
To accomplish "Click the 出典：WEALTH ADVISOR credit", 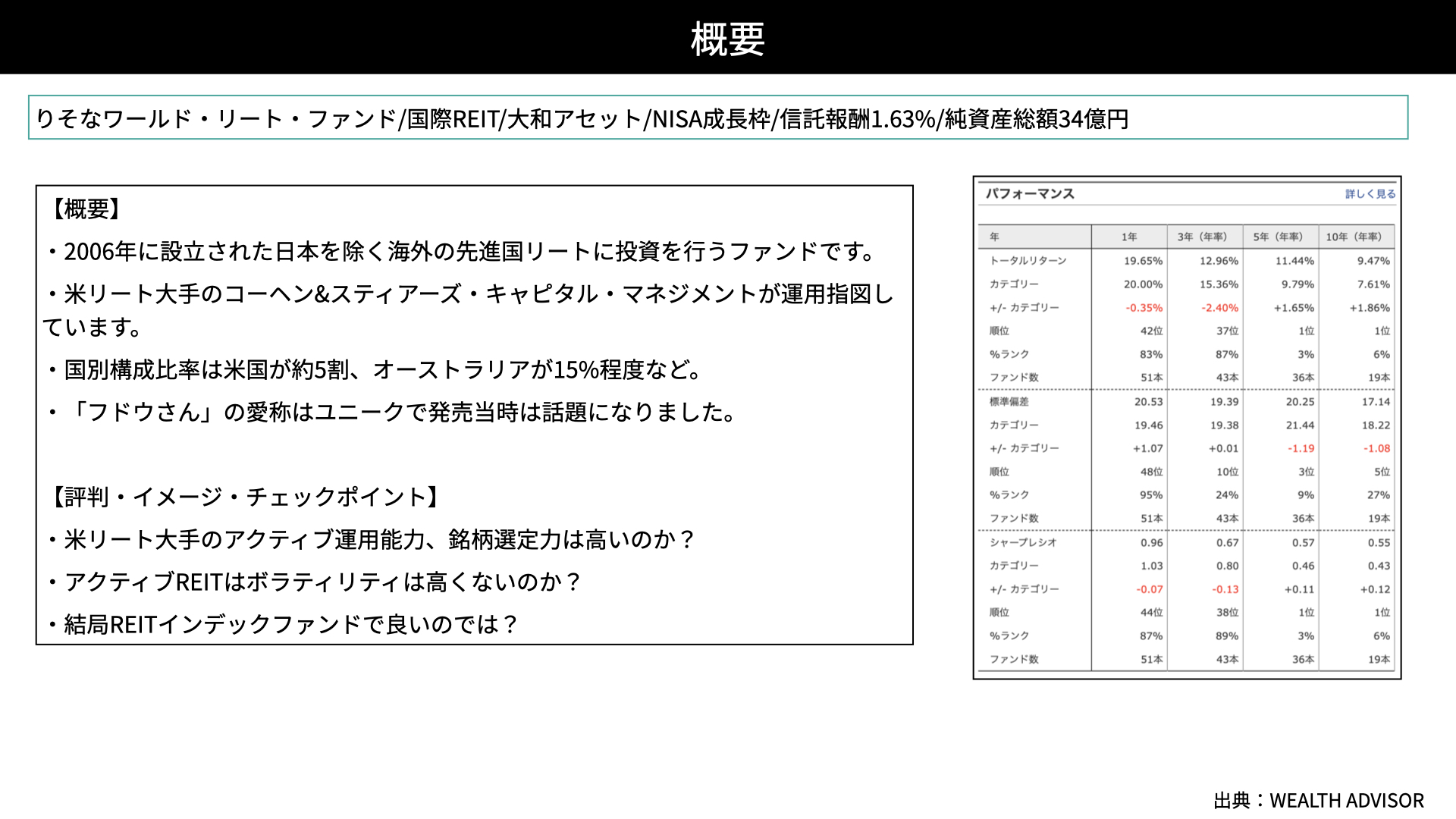I will click(x=1319, y=801).
